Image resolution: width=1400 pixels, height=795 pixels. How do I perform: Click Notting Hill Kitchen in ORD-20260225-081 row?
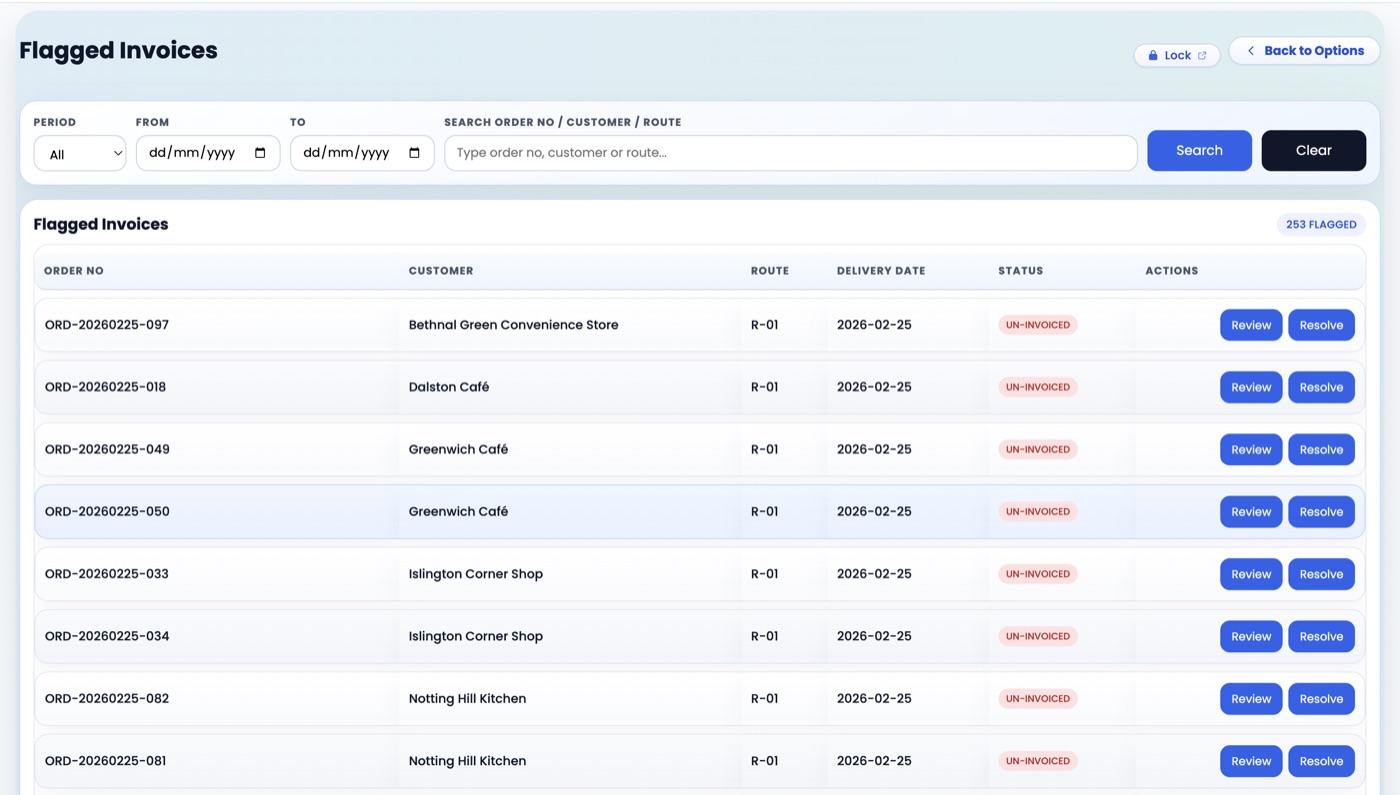(467, 761)
